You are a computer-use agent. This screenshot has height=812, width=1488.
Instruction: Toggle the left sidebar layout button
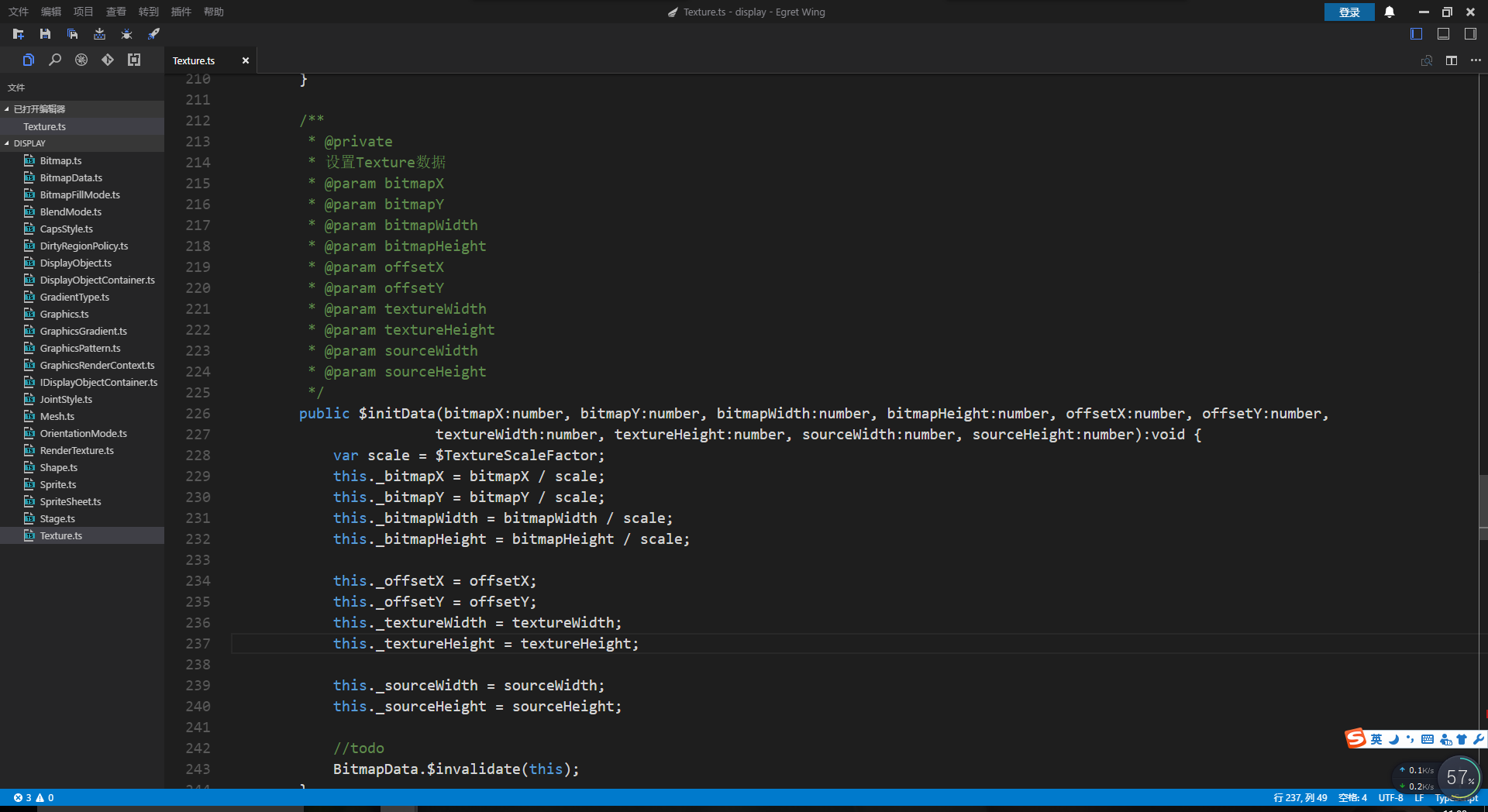(x=1417, y=34)
